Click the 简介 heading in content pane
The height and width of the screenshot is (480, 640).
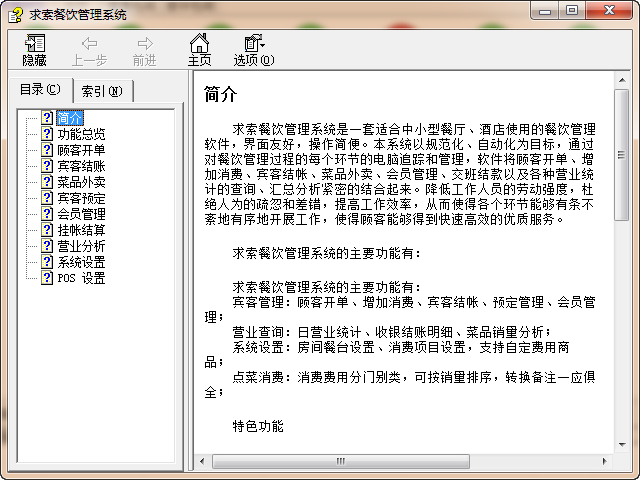(220, 94)
